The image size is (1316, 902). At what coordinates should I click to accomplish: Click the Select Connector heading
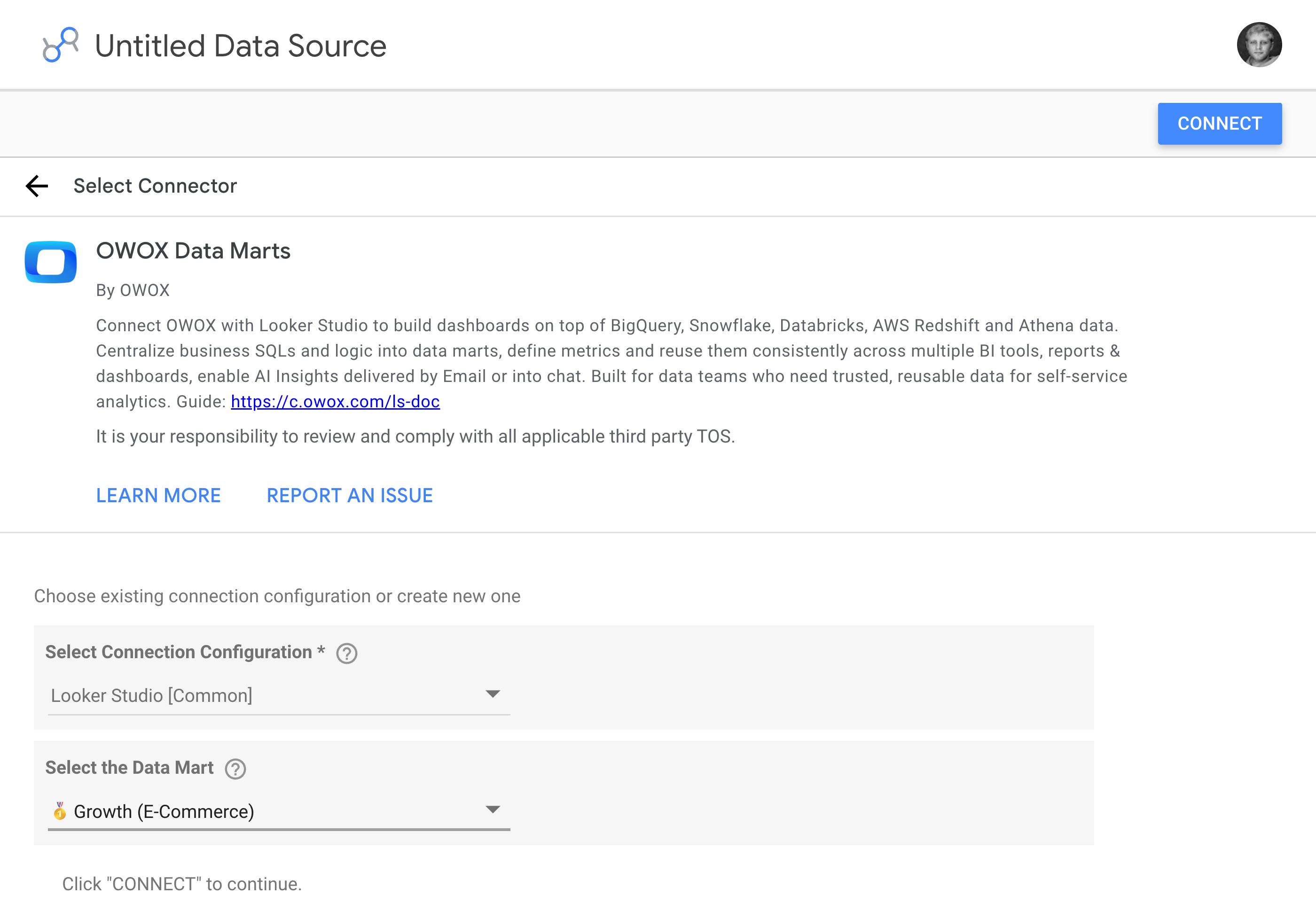(x=155, y=186)
